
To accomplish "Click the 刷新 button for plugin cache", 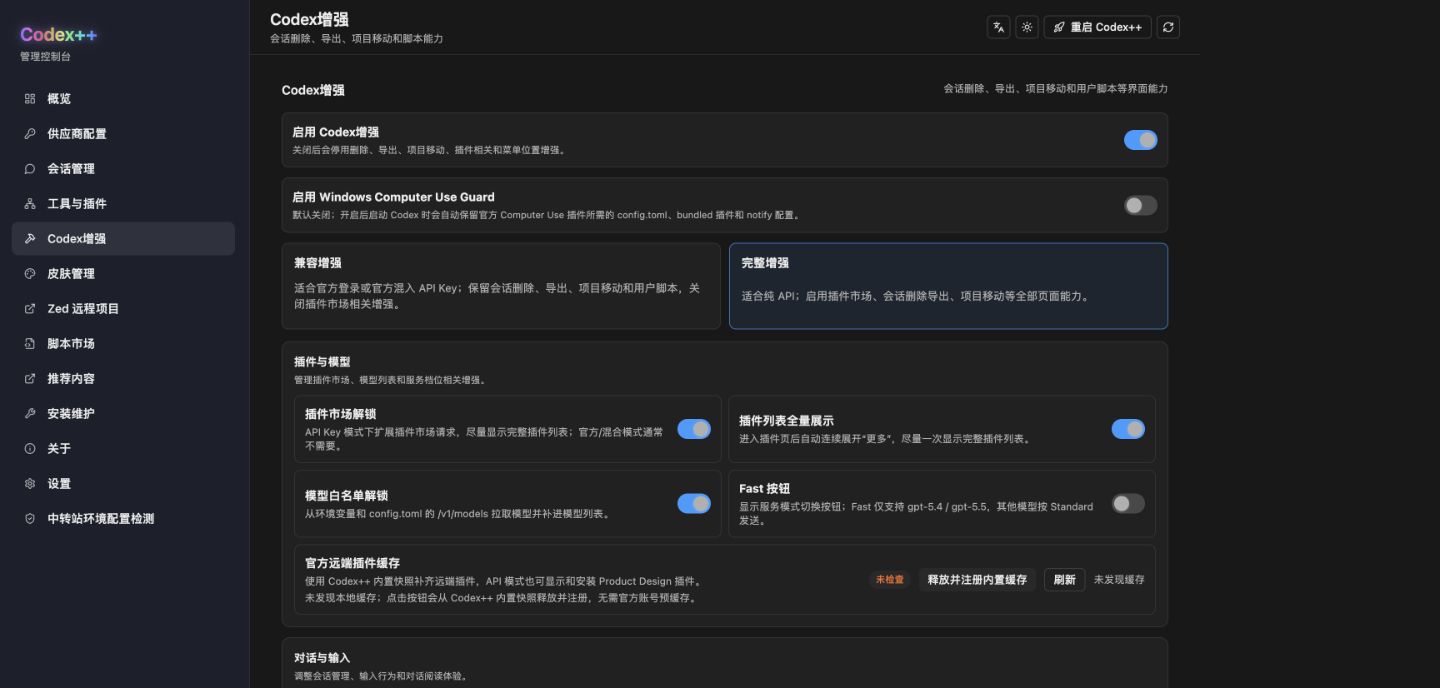I will 1064,580.
